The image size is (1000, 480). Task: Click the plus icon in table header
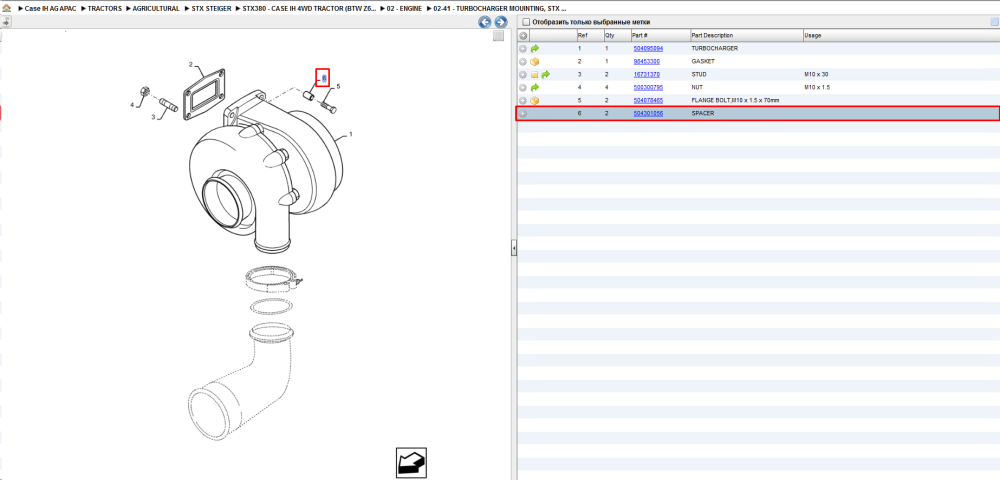click(523, 36)
